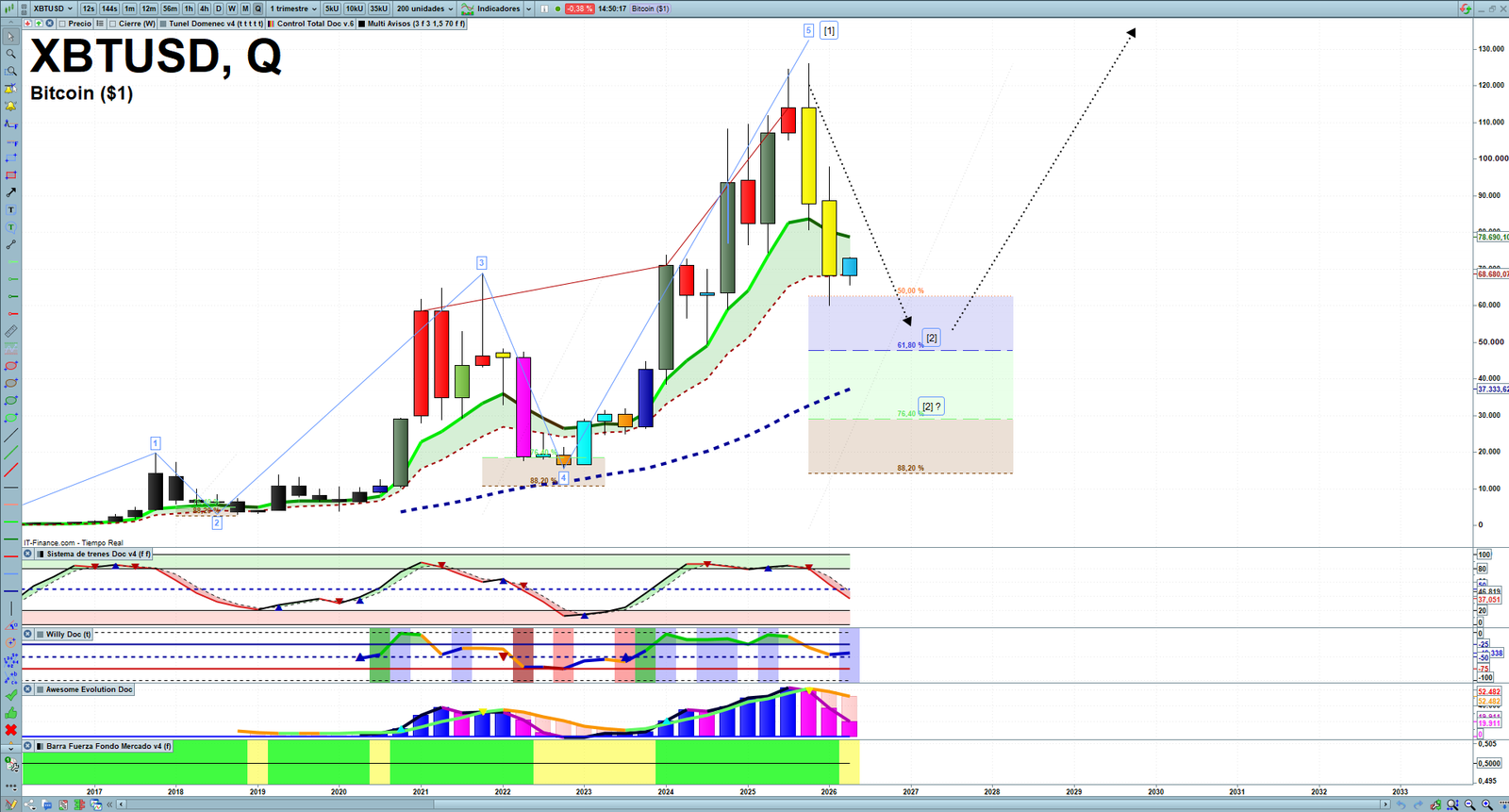Click the Bitcoin ($1) label button
1509x812 pixels.
tap(650, 8)
